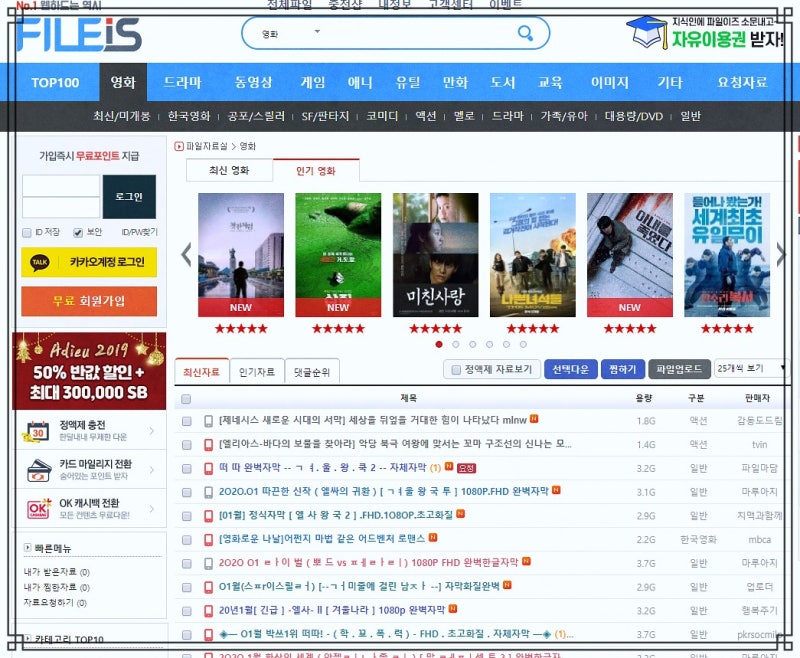Go to the first carousel page dot
This screenshot has height=658, width=800.
[439, 344]
